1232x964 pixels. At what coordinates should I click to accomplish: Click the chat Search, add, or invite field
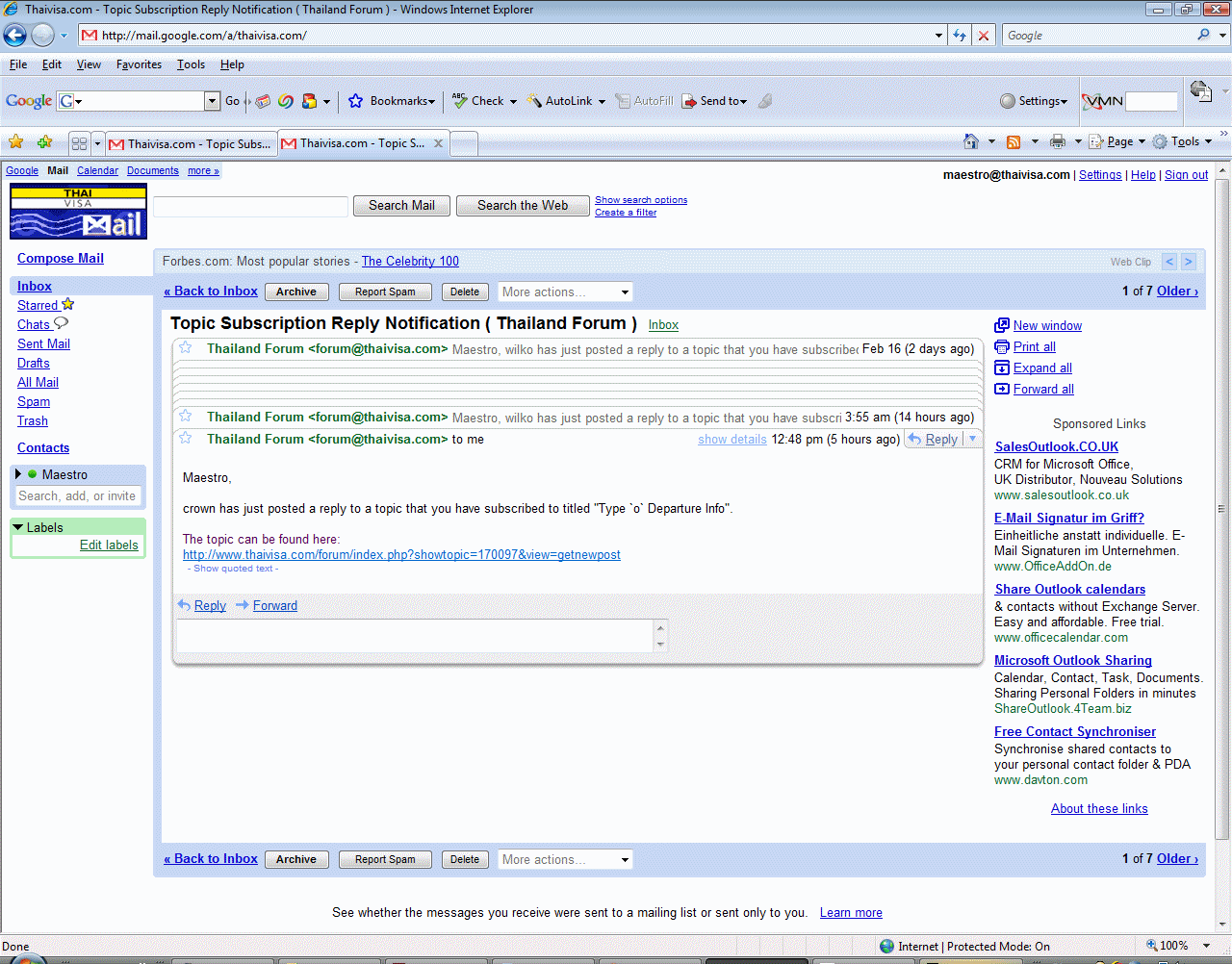pos(78,496)
